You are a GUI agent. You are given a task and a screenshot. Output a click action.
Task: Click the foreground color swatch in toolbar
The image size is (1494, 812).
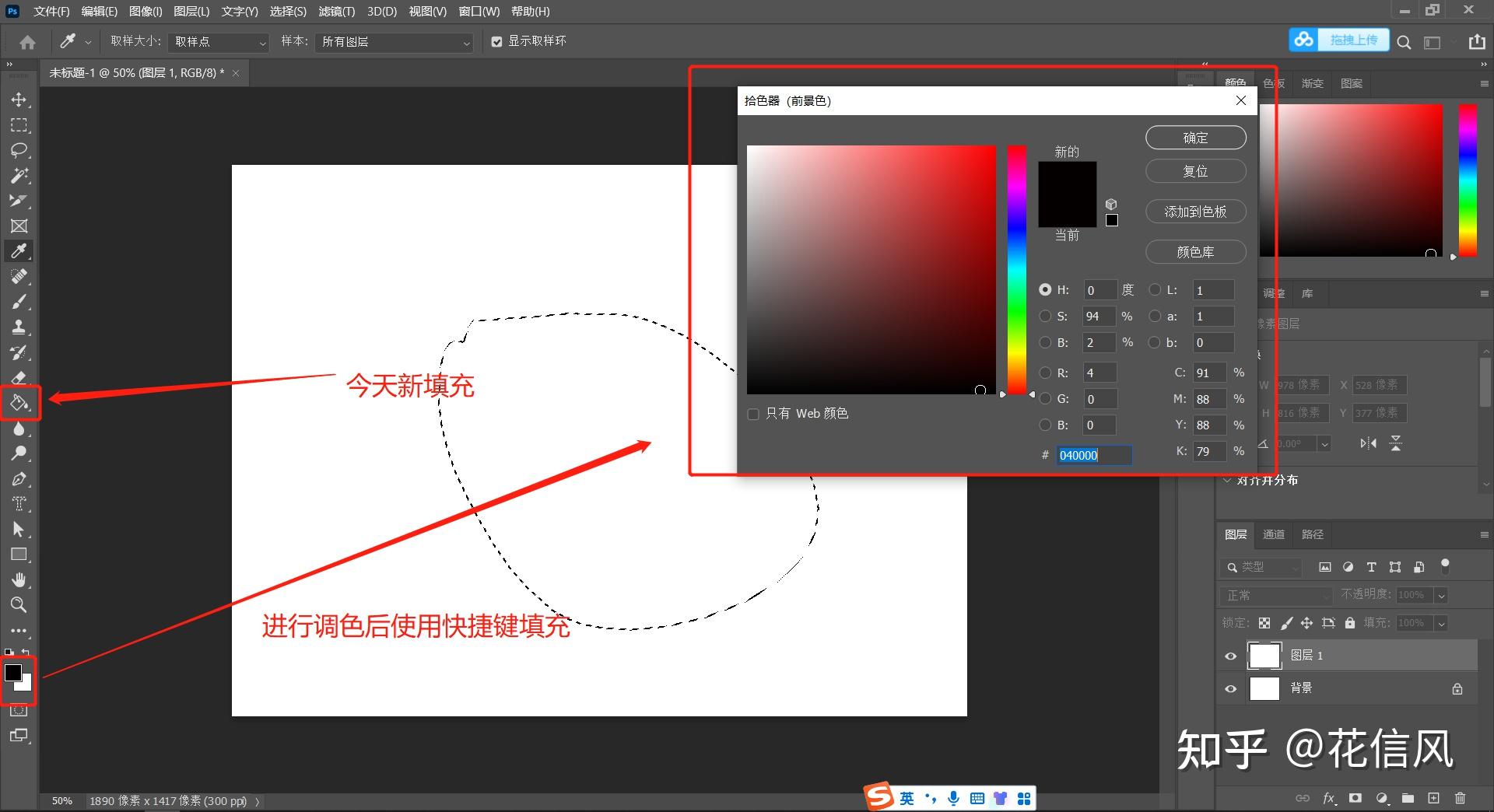(13, 673)
